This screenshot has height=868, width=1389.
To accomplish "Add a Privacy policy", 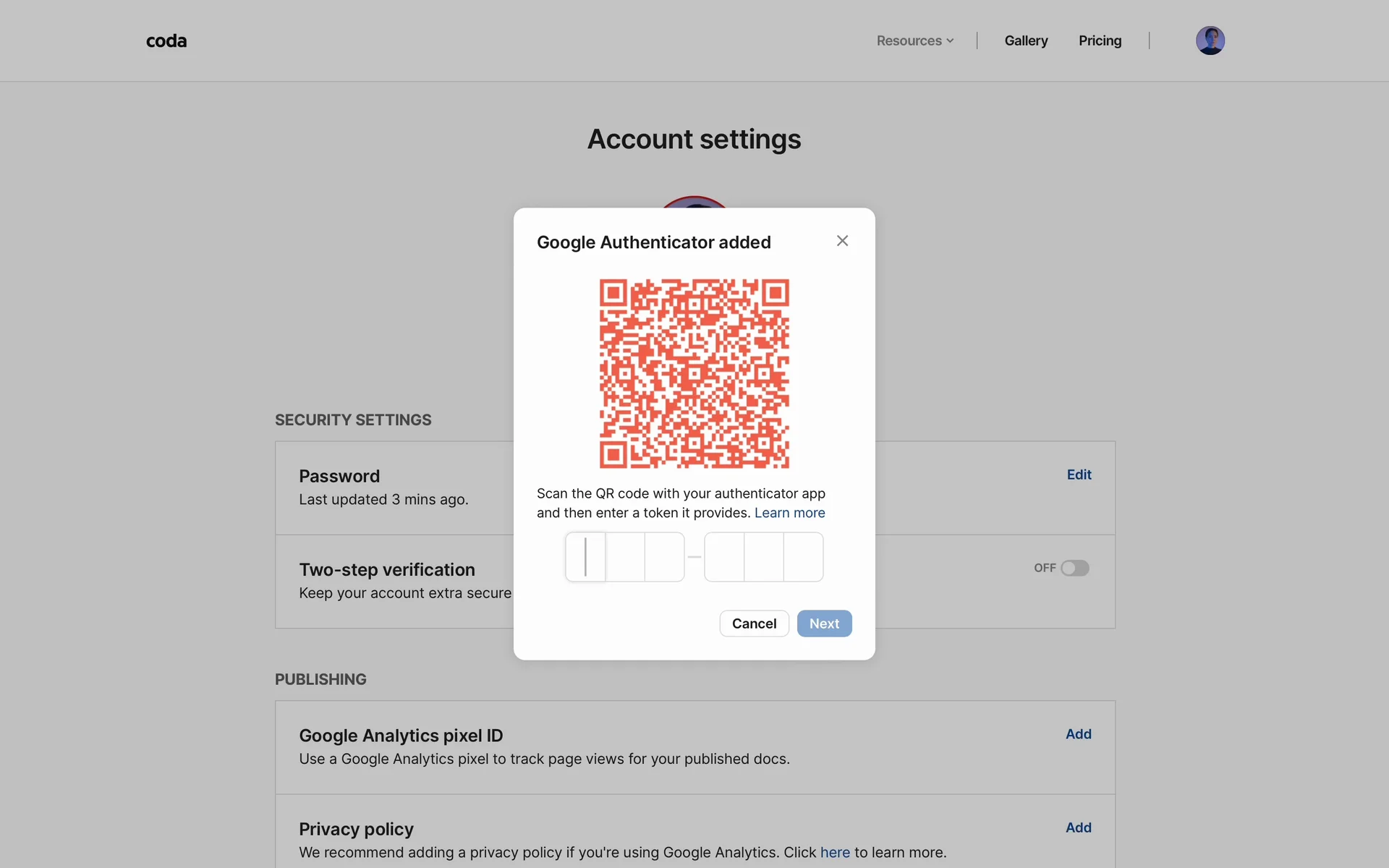I will click(1078, 827).
